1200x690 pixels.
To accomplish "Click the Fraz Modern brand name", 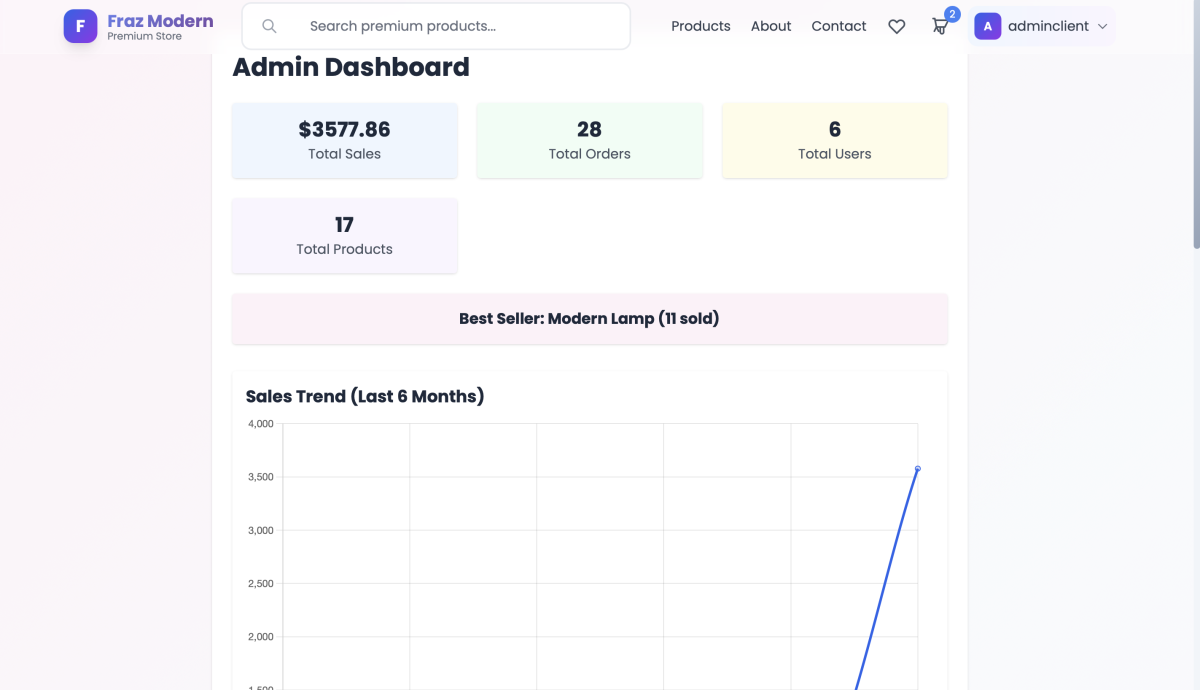I will click(x=160, y=21).
